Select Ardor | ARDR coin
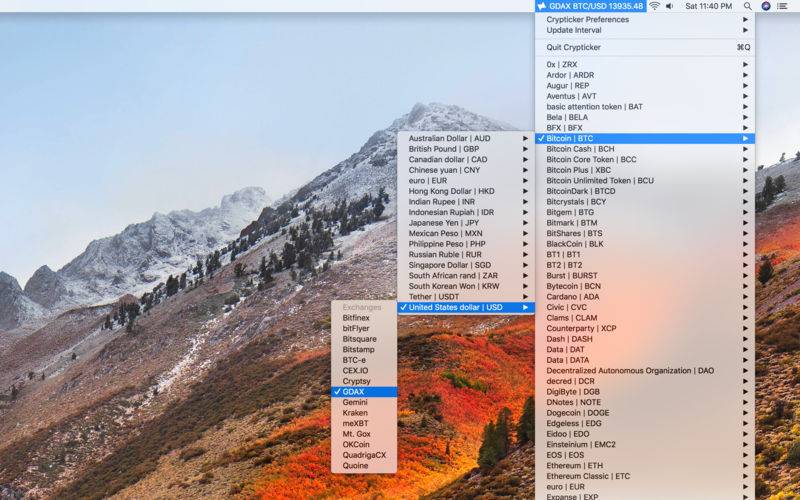800x500 pixels. [645, 75]
